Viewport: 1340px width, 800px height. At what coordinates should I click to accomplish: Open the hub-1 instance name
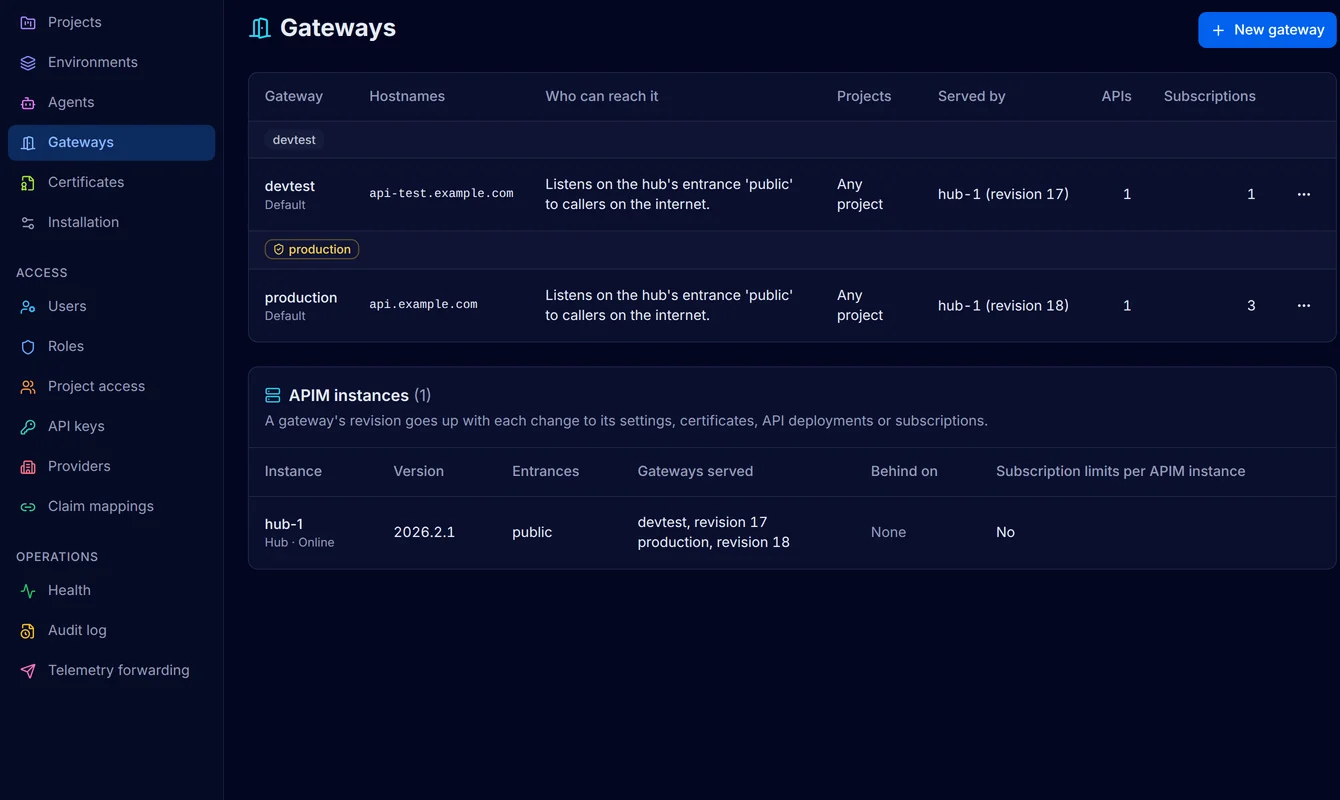284,524
